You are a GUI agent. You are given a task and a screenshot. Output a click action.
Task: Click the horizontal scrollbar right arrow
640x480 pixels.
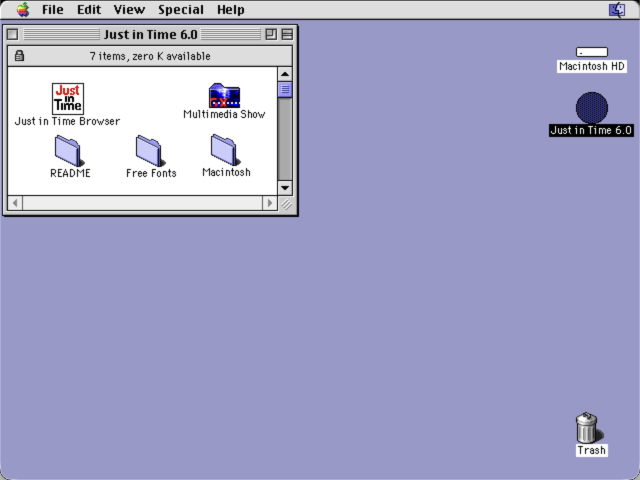269,203
